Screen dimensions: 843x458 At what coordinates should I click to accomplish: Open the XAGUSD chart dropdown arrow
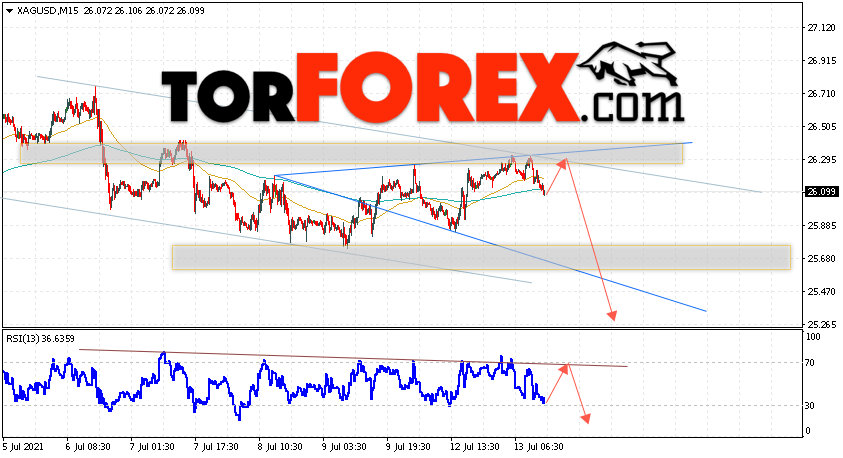(x=9, y=11)
